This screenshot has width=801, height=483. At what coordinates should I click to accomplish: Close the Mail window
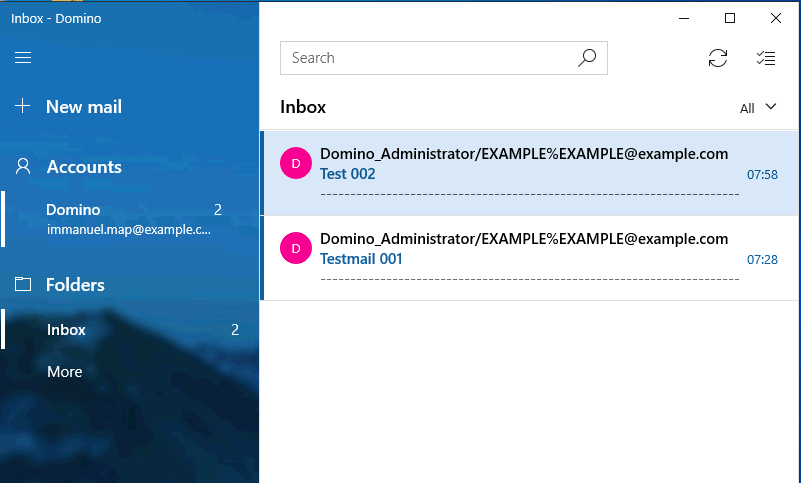775,18
